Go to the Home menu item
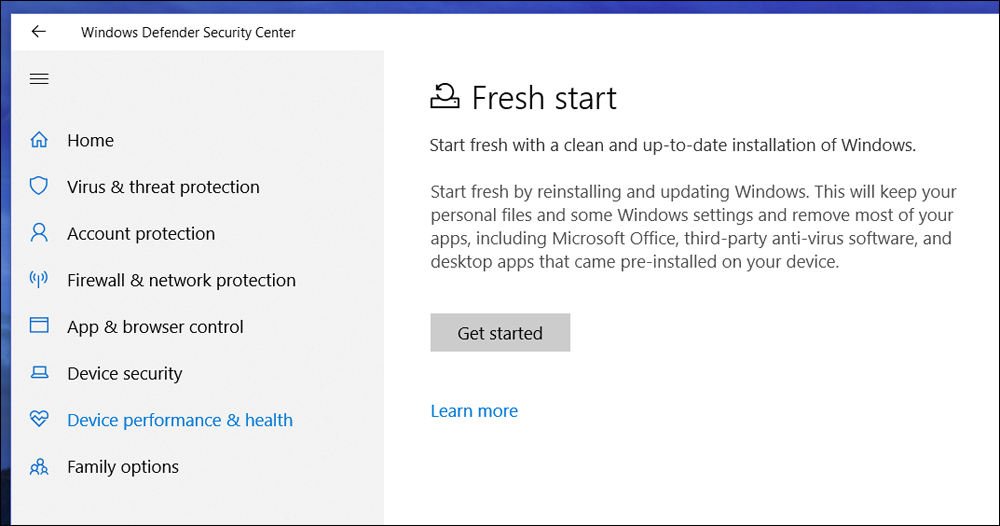1000x526 pixels. [90, 140]
